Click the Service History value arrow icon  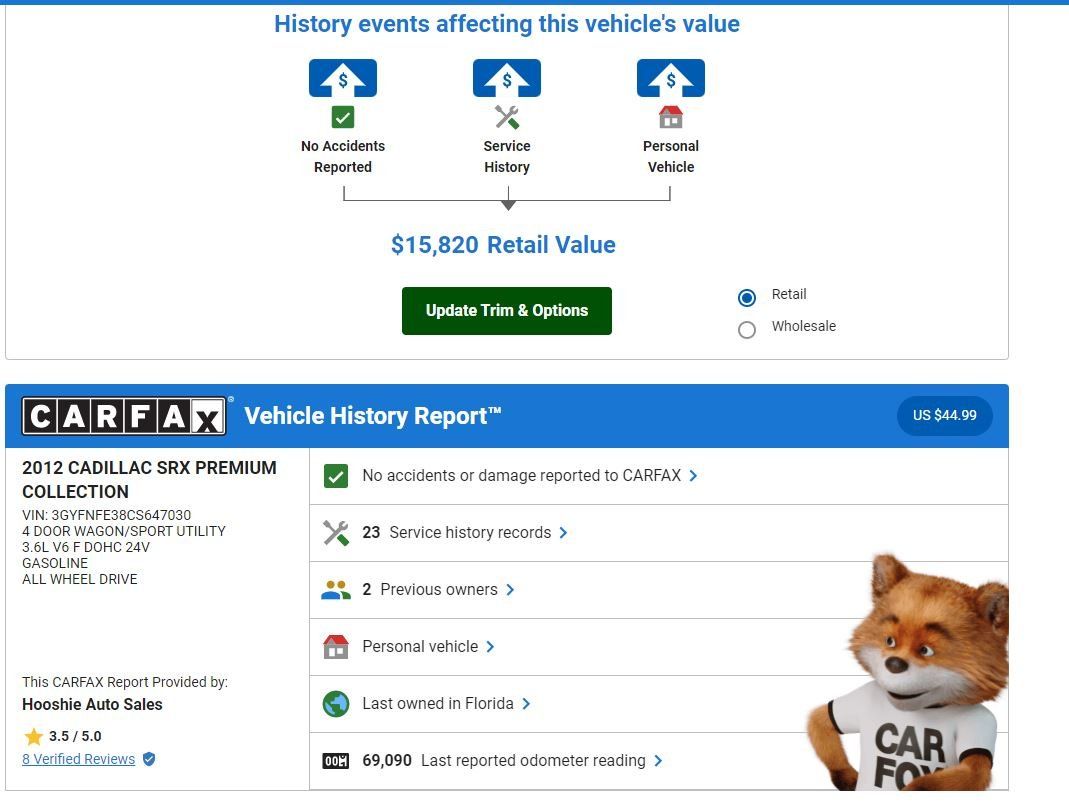click(507, 78)
